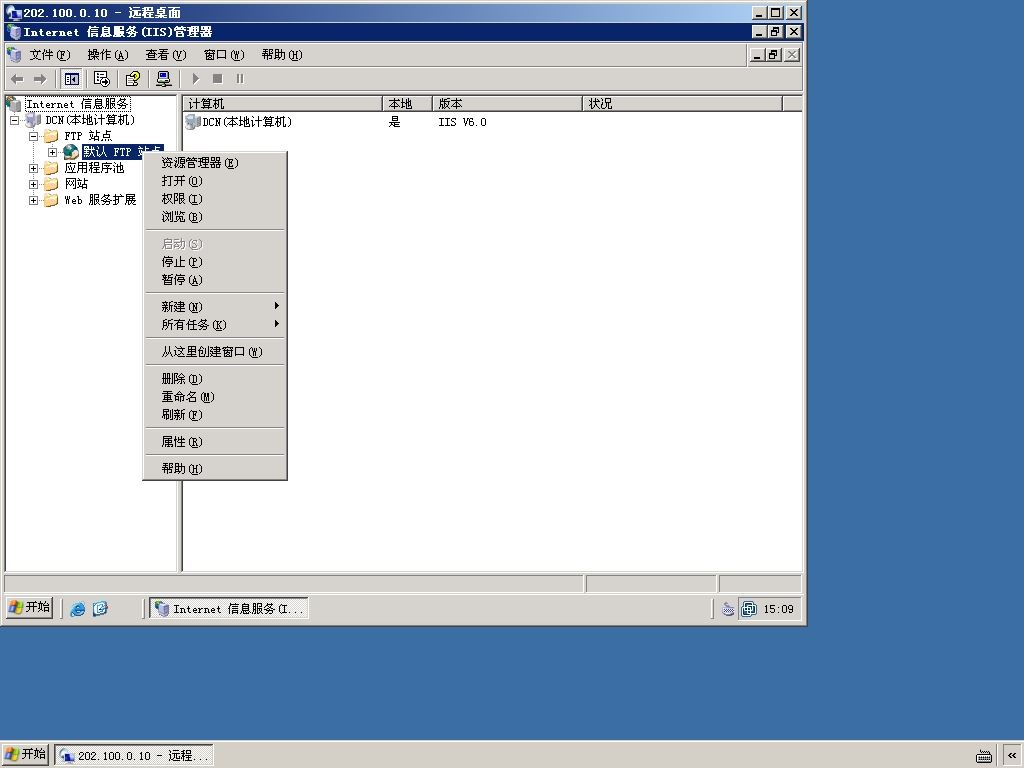Open the 帮助(H) menu in menu bar
The image size is (1024, 768).
coord(281,55)
